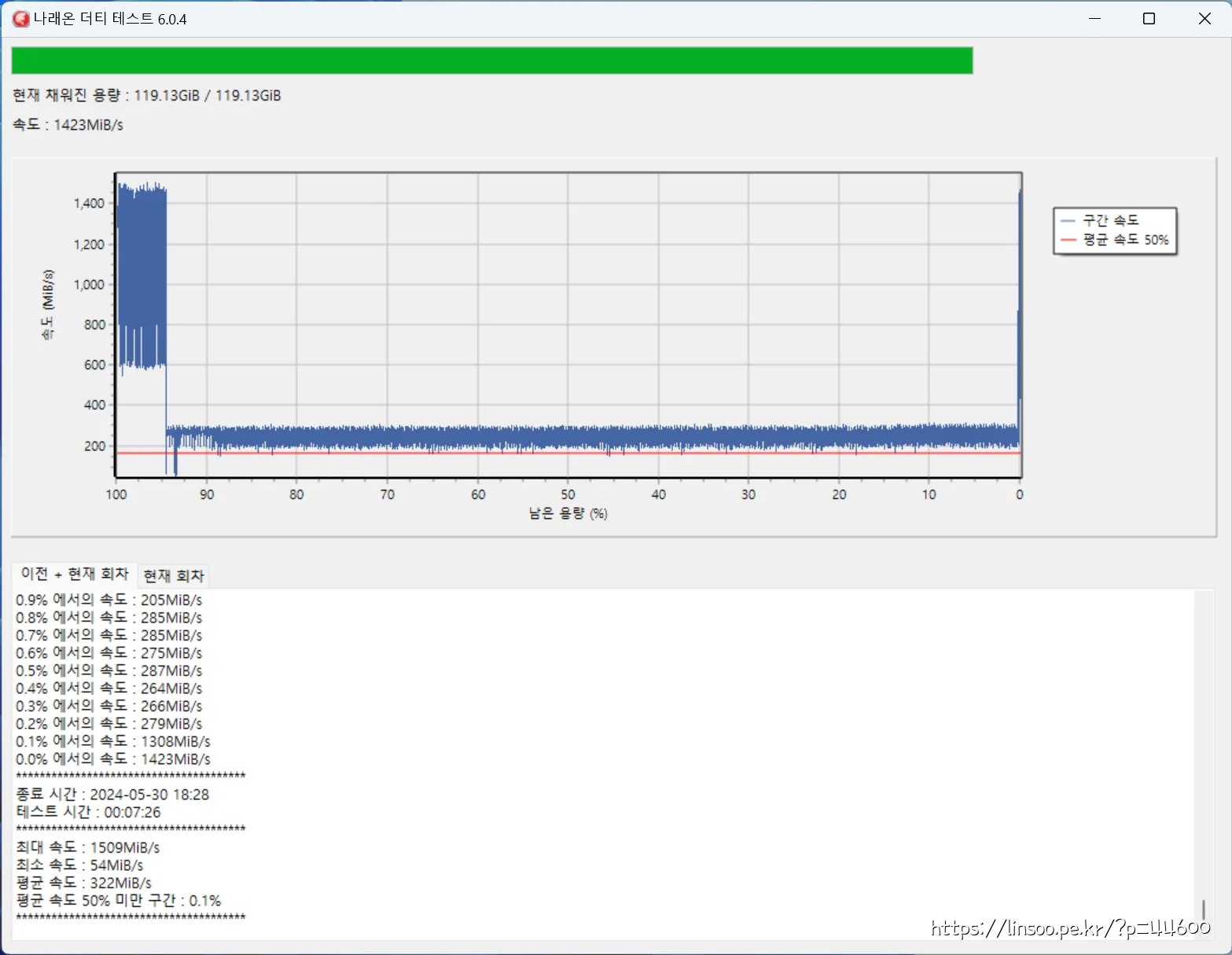Click log line '0.1% 에서의 속도 : 1308MiB/s'
Viewport: 1232px width, 955px height.
coord(113,741)
